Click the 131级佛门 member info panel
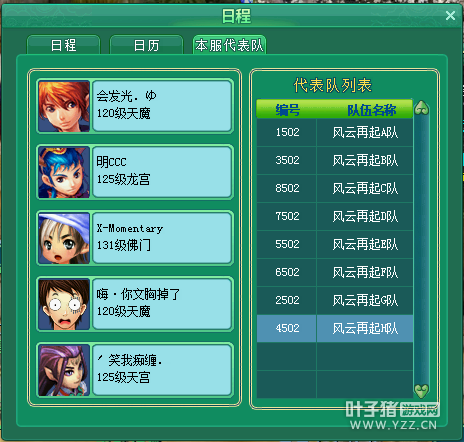 click(x=162, y=238)
